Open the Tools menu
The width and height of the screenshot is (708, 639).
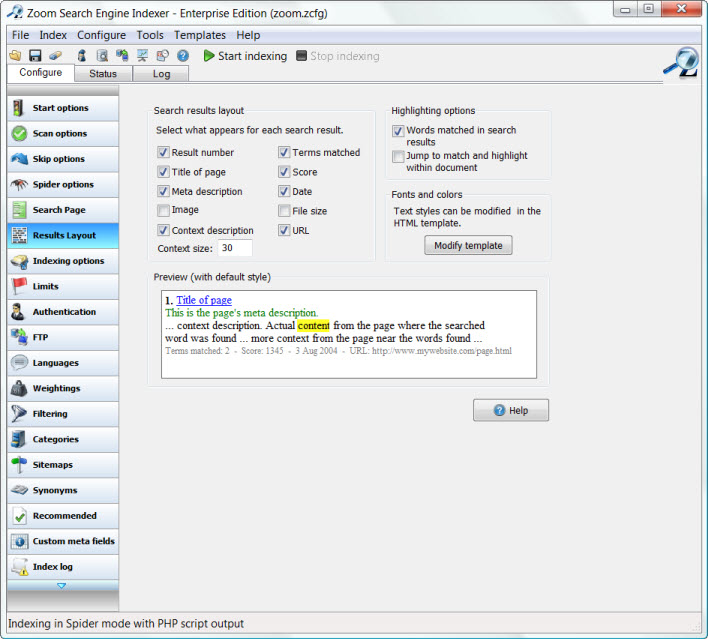pos(150,35)
